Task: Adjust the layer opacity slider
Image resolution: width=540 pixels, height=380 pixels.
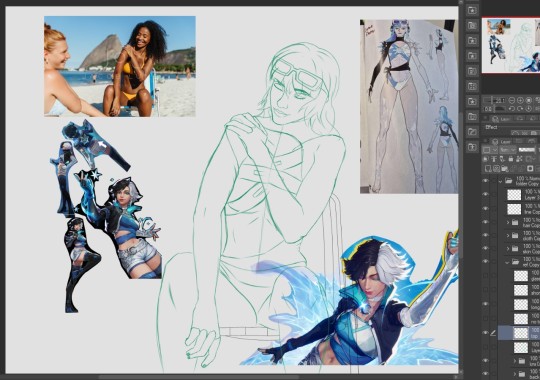Action: point(527,150)
